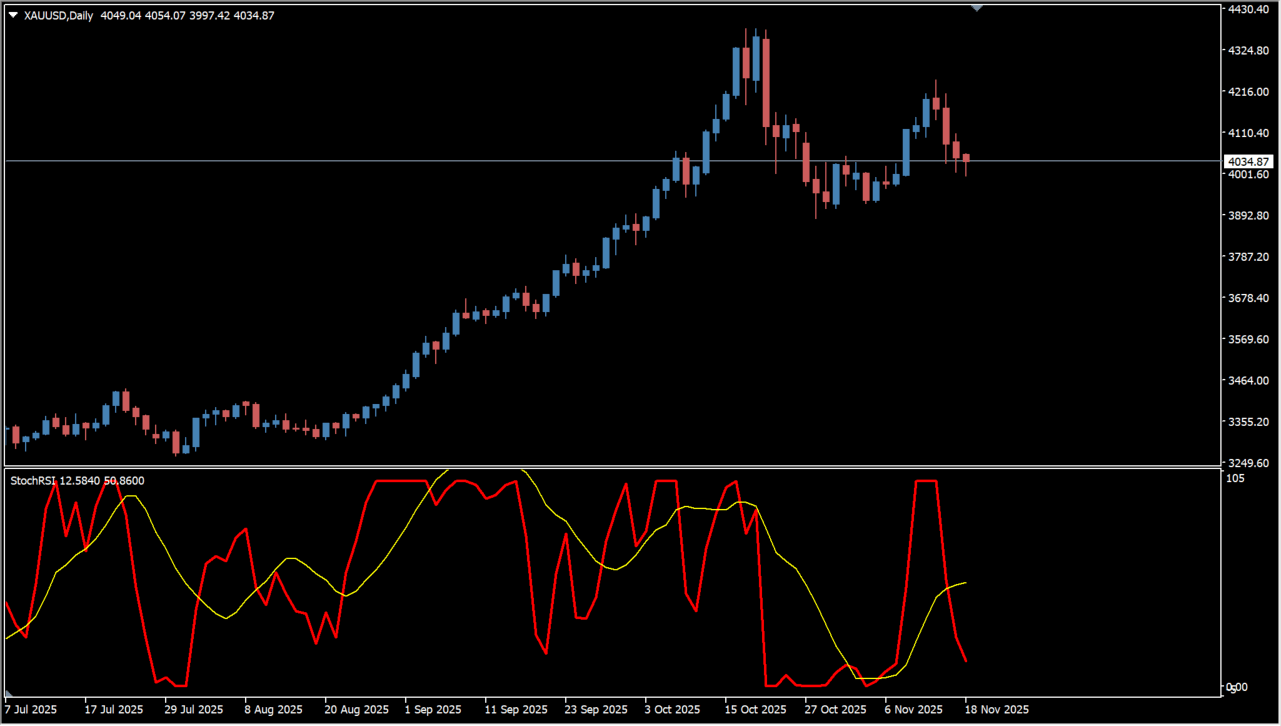Click the end of the yellow StochRSI signal line
The height and width of the screenshot is (726, 1281).
click(965, 582)
